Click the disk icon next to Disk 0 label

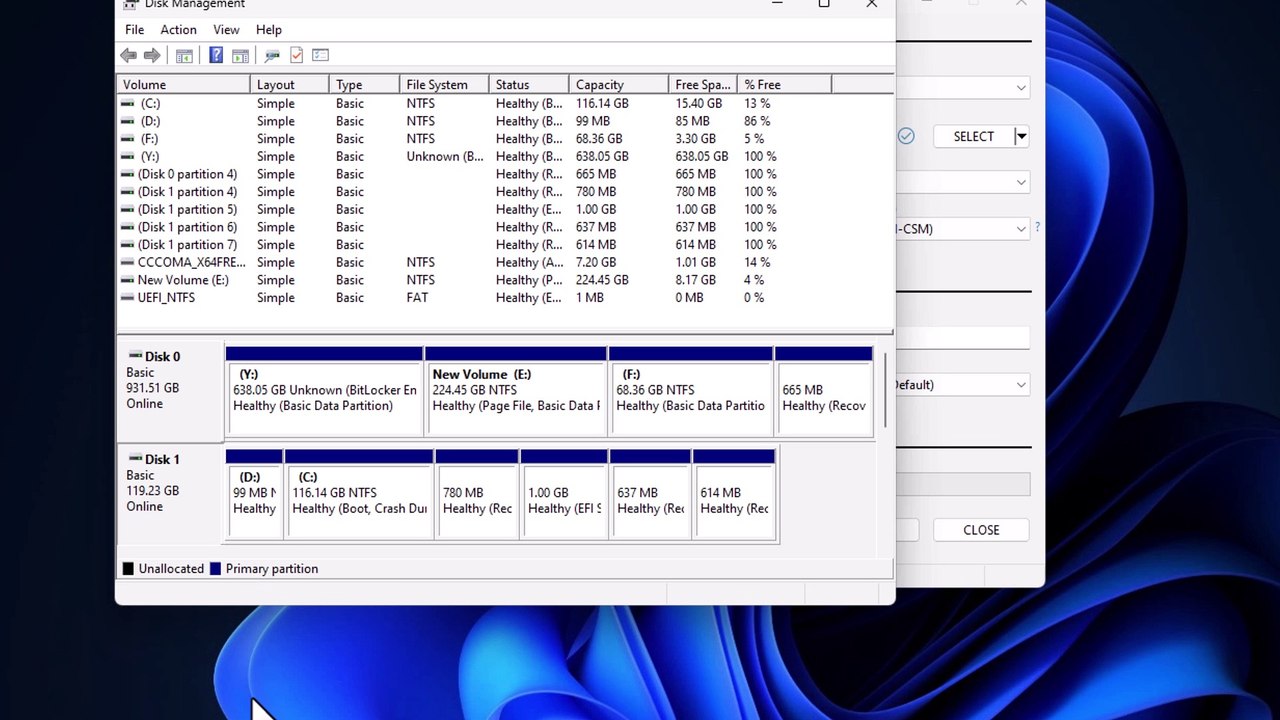pyautogui.click(x=134, y=357)
